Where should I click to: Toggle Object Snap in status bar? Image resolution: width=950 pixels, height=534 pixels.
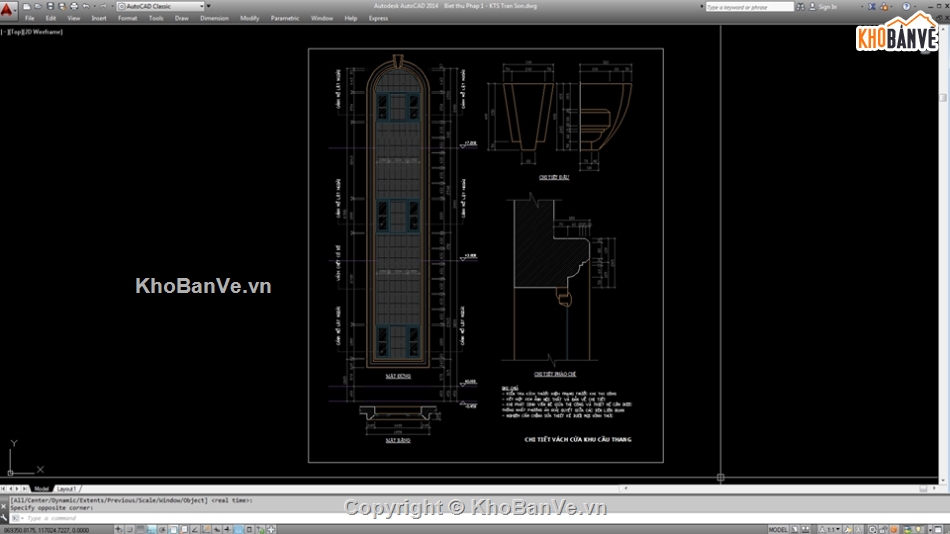tap(173, 529)
